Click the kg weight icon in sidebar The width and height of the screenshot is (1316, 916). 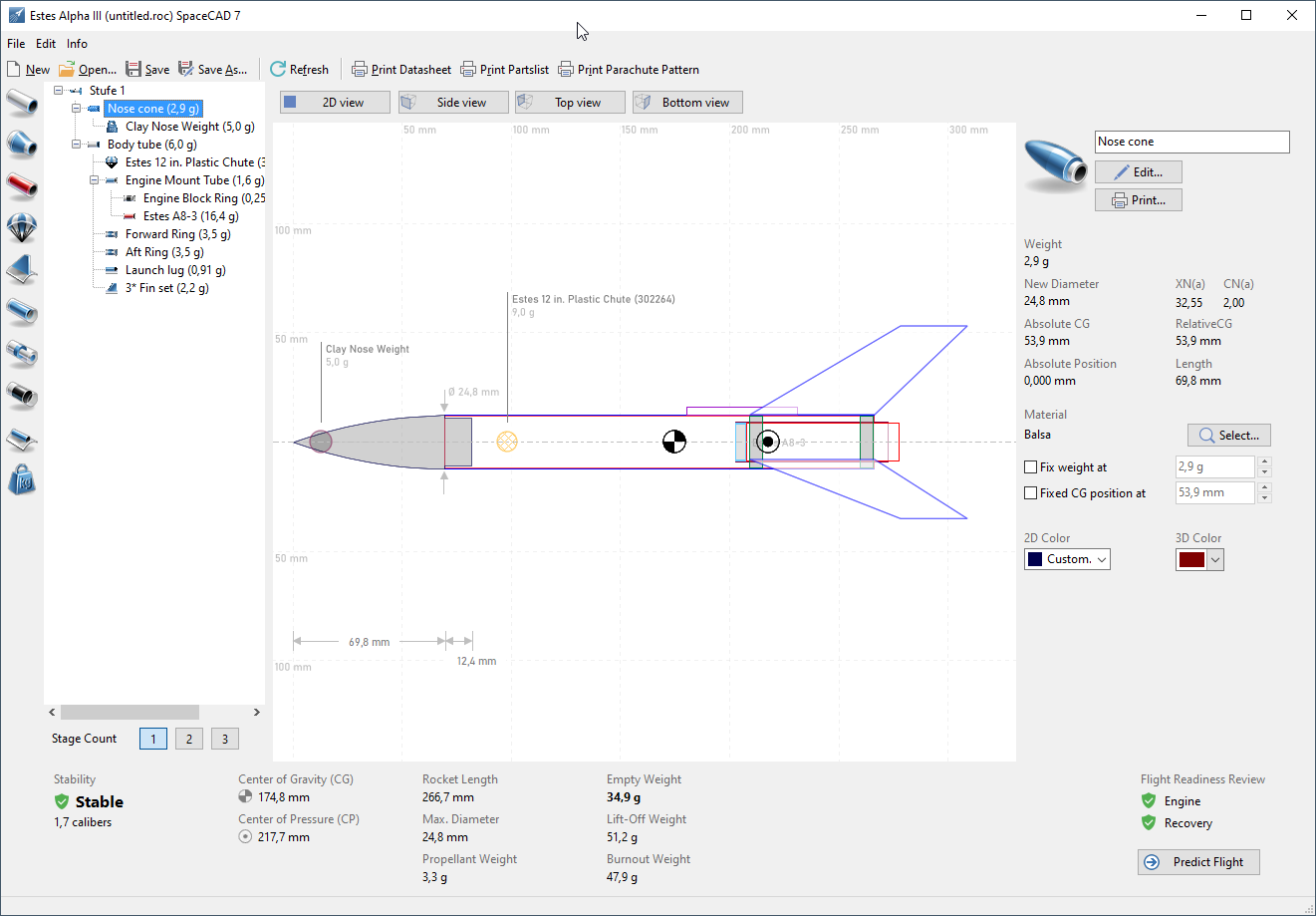(x=21, y=480)
